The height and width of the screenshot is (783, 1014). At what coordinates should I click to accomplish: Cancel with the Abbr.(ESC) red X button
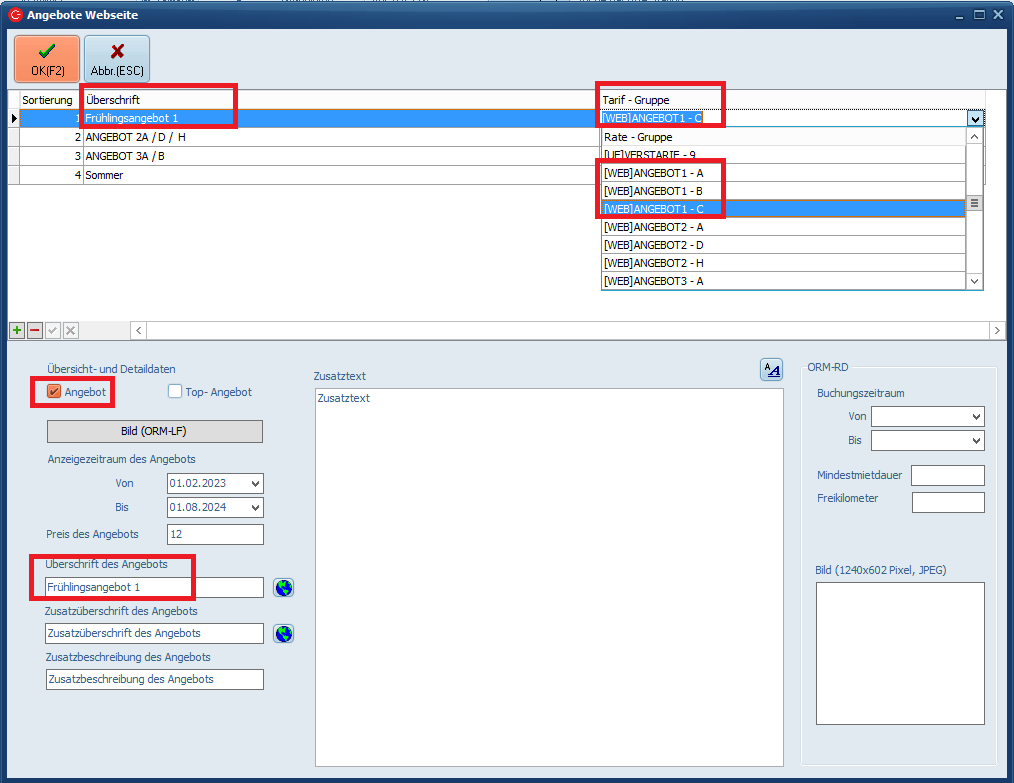(x=117, y=59)
